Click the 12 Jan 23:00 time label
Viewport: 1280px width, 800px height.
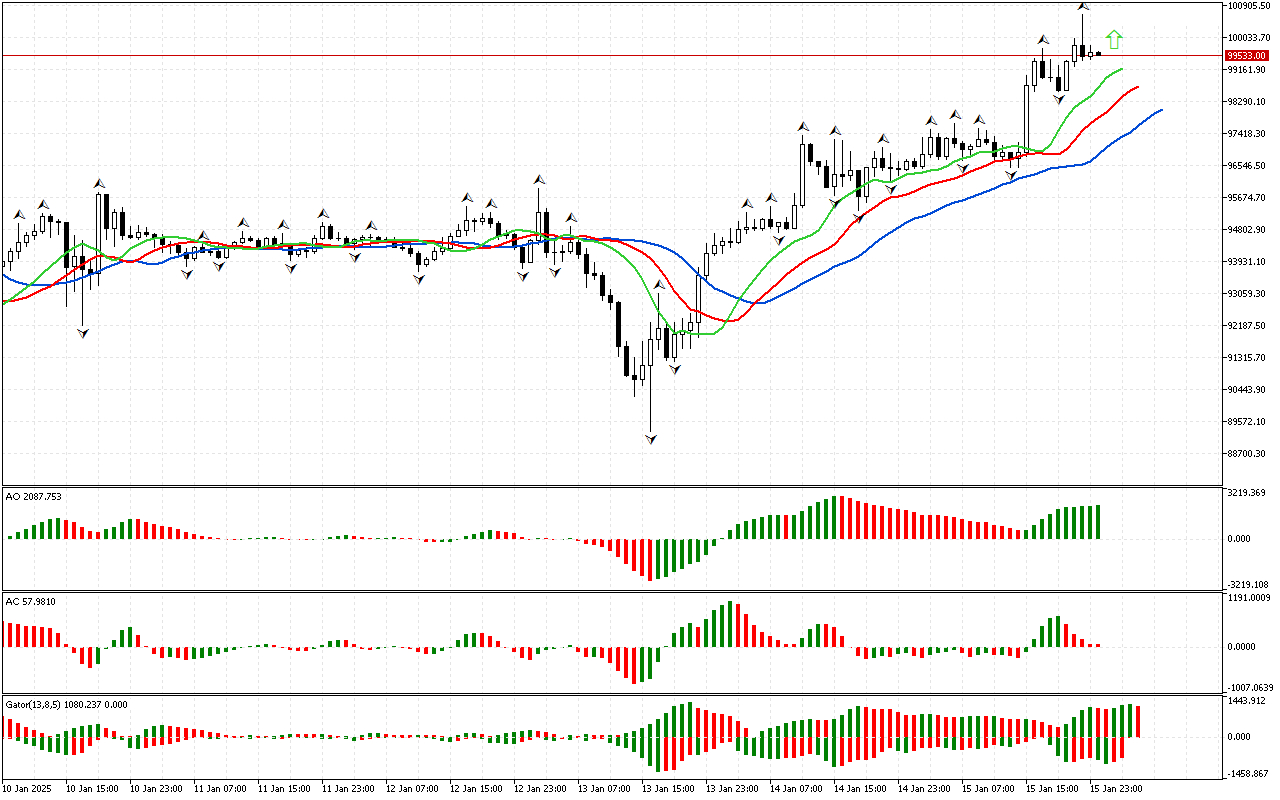pyautogui.click(x=539, y=789)
